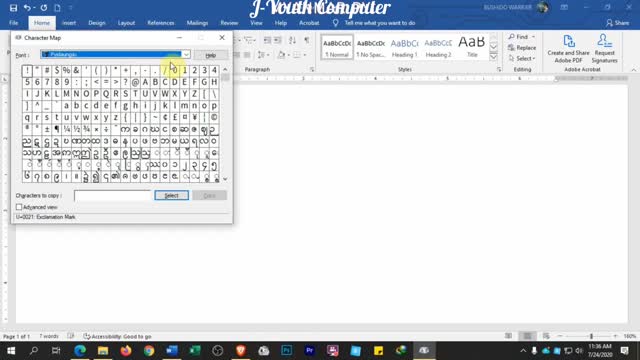This screenshot has height=360, width=640.
Task: Switch to the Layout tab
Action: (126, 23)
